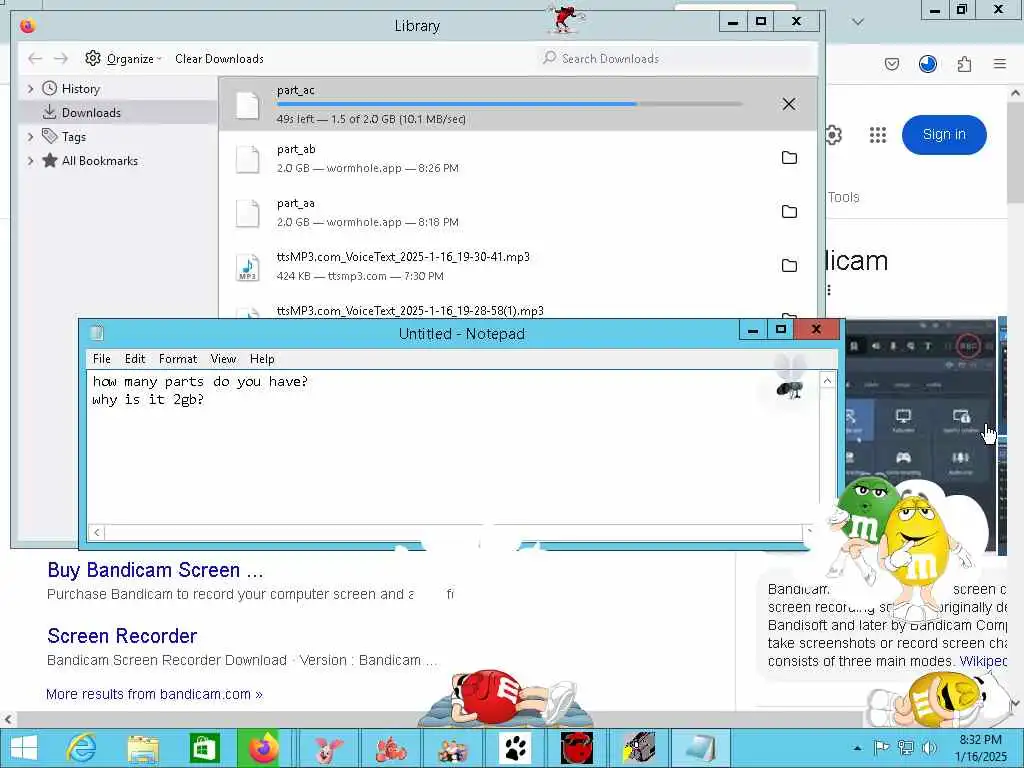Screen dimensions: 1024x768
Task: Launch Internet Explorer from taskbar
Action: pos(82,748)
